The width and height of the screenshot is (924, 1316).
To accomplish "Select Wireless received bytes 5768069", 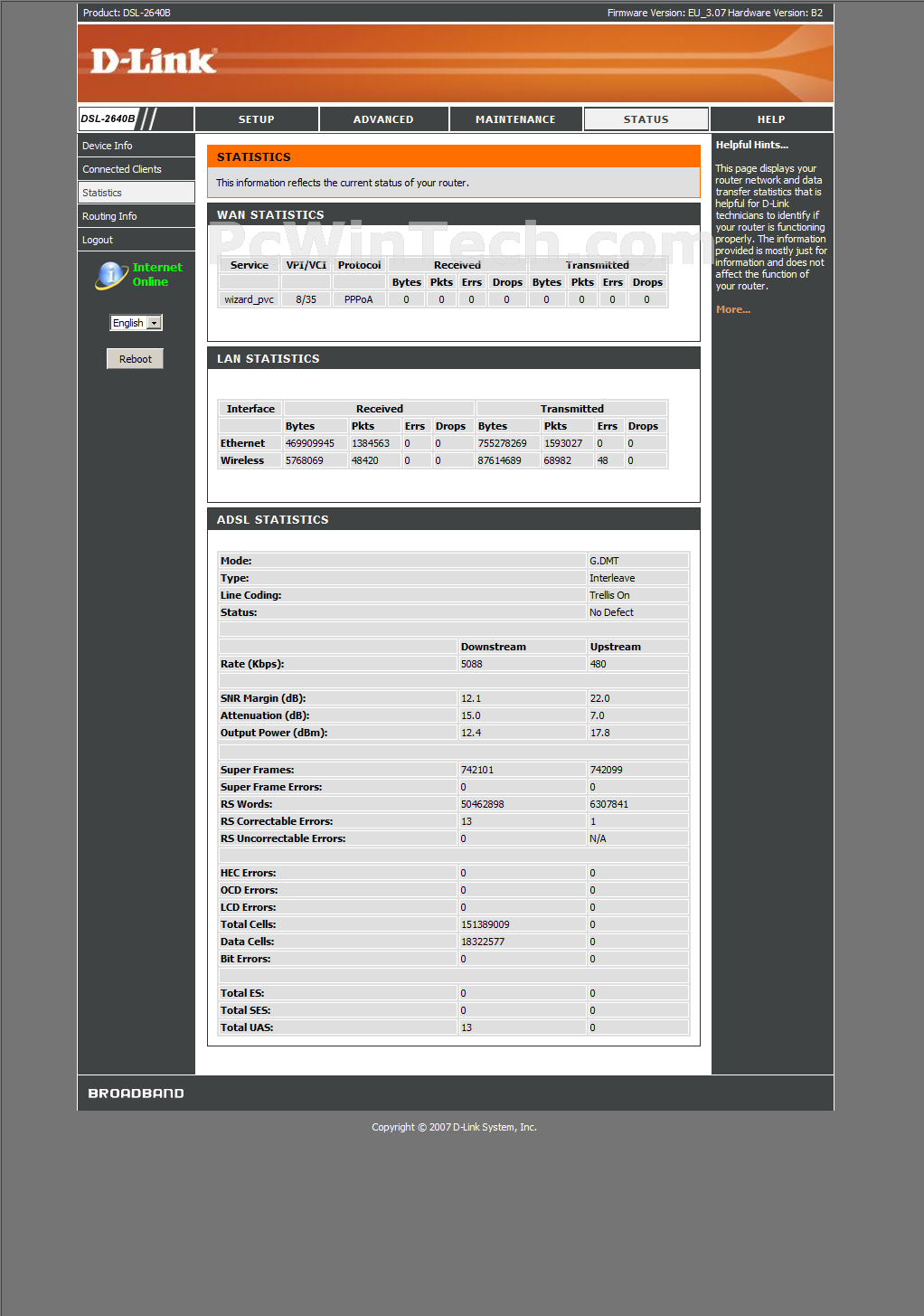I will coord(305,460).
